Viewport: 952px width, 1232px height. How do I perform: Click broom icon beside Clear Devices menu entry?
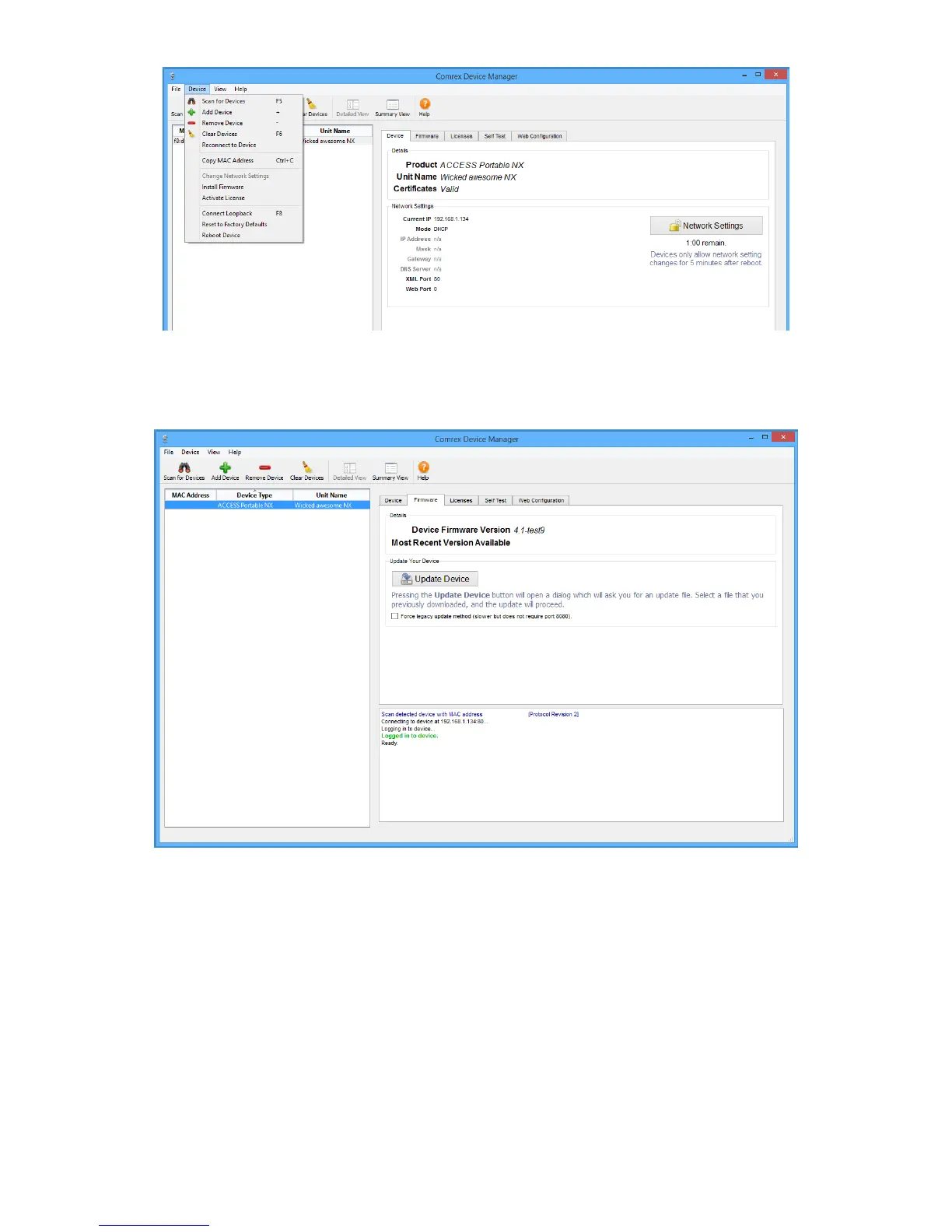click(x=191, y=134)
